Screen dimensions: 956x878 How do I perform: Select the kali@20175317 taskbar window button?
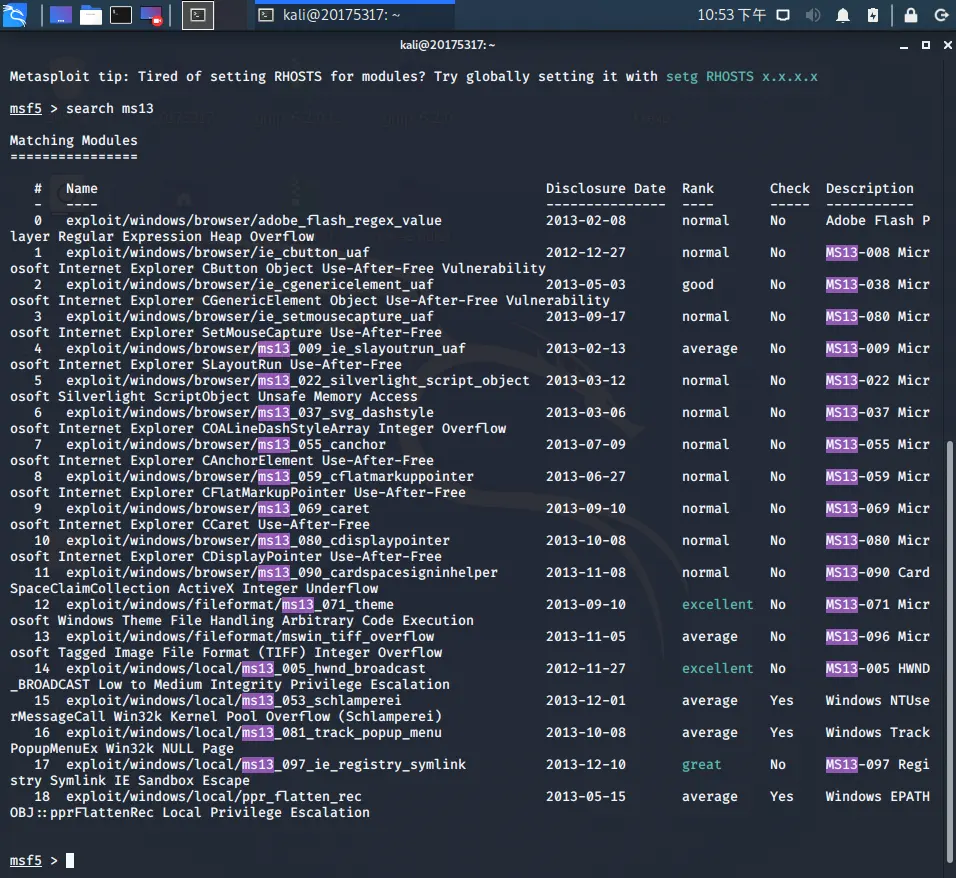point(355,15)
